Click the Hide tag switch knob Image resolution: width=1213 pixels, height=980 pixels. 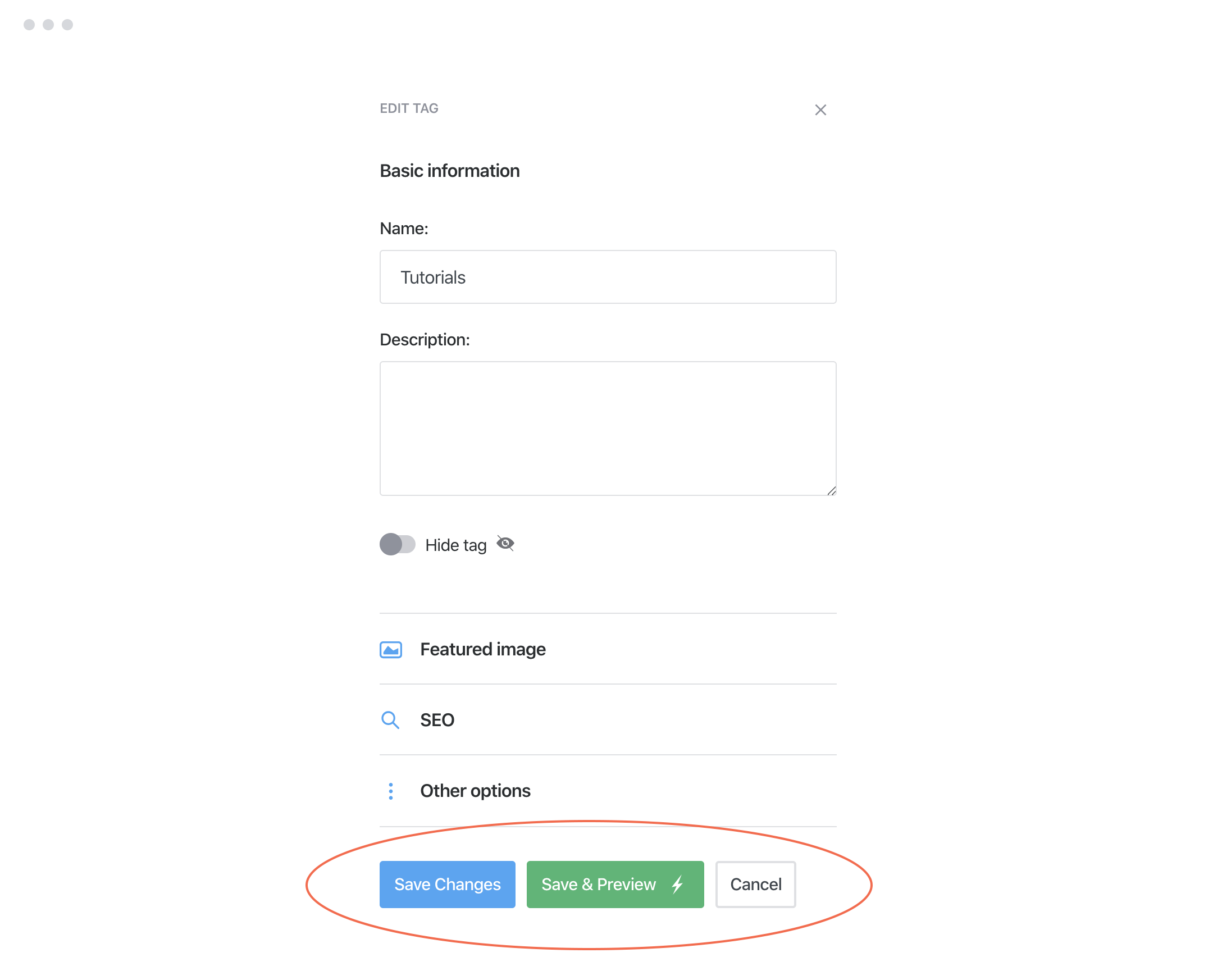click(393, 544)
